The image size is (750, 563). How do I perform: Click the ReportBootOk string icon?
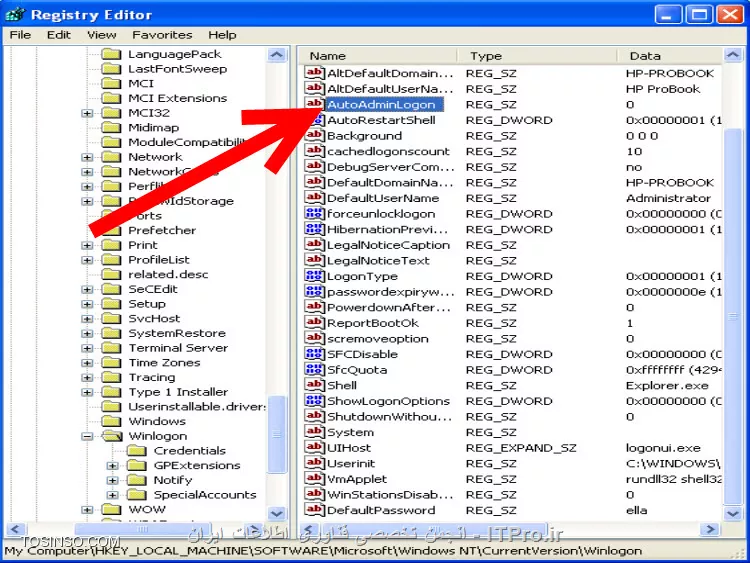314,323
